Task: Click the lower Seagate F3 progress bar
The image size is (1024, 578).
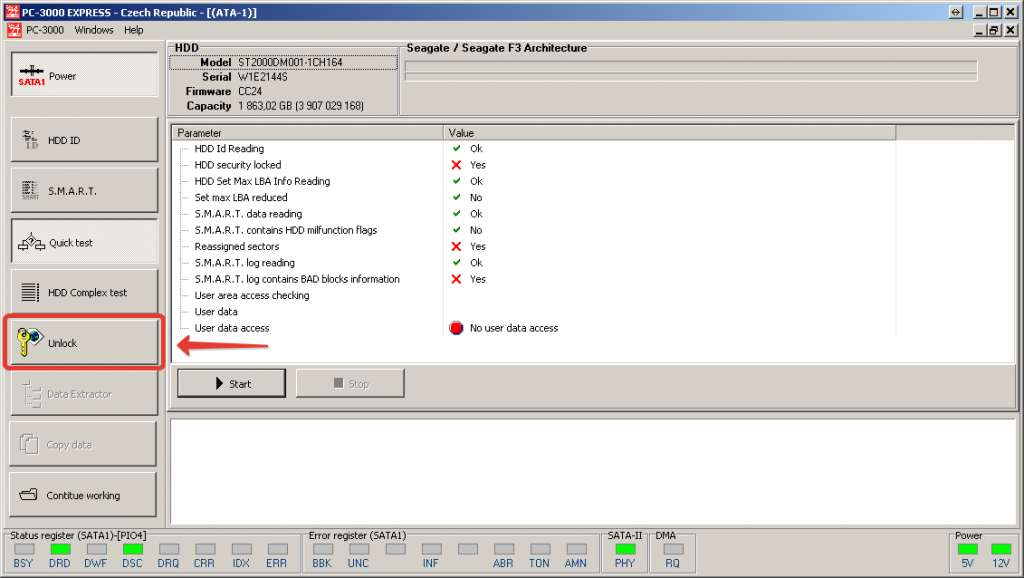Action: tap(691, 77)
